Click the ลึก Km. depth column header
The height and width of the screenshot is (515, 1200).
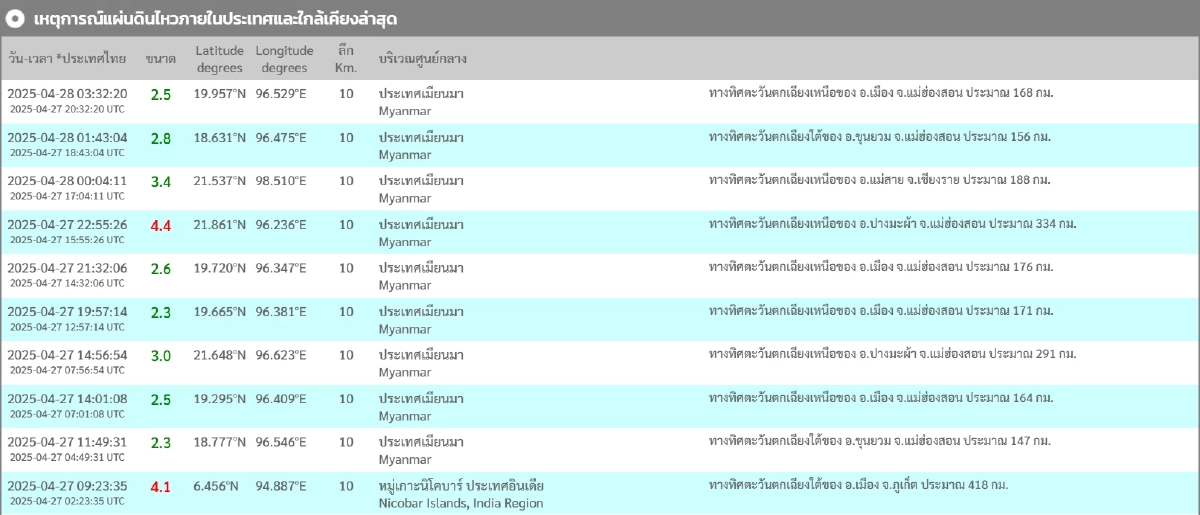click(x=346, y=59)
